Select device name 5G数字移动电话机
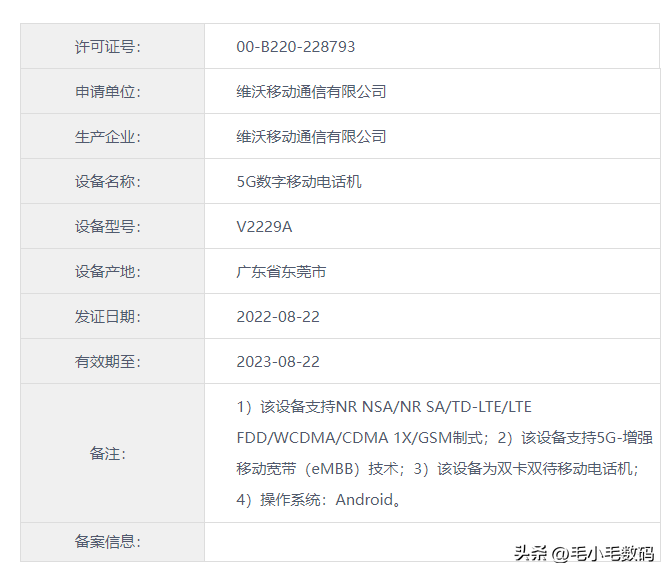Image resolution: width=670 pixels, height=577 pixels. [299, 182]
